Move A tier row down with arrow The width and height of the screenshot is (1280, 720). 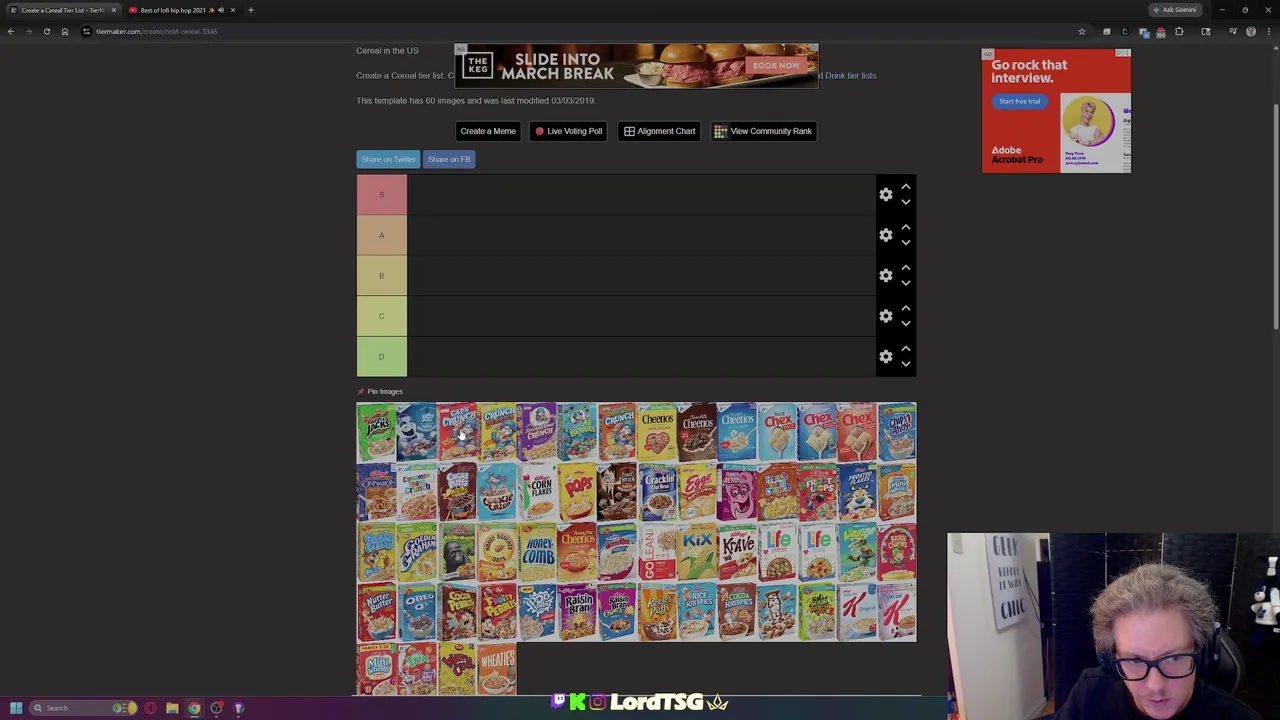point(906,243)
